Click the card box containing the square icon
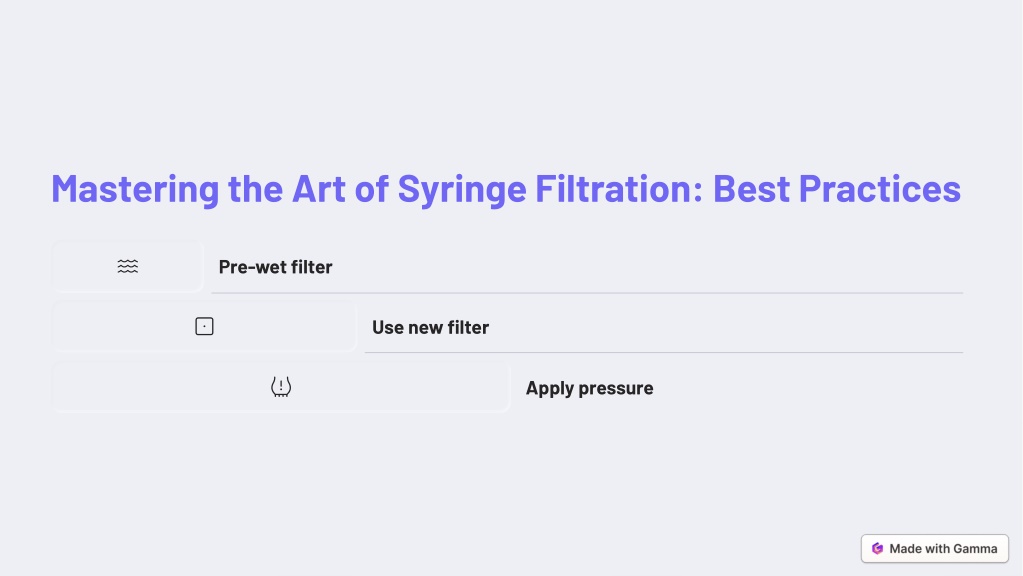The height and width of the screenshot is (576, 1023). tap(204, 326)
